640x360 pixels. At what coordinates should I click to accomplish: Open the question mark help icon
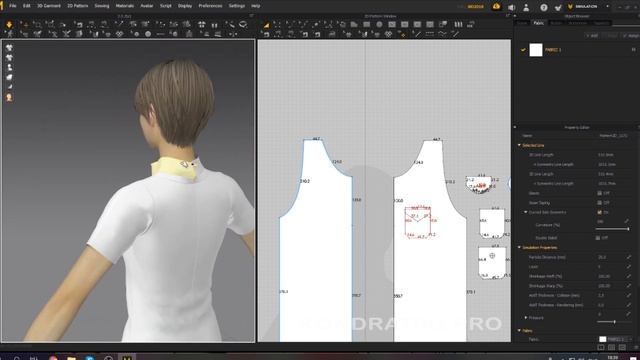point(544,7)
